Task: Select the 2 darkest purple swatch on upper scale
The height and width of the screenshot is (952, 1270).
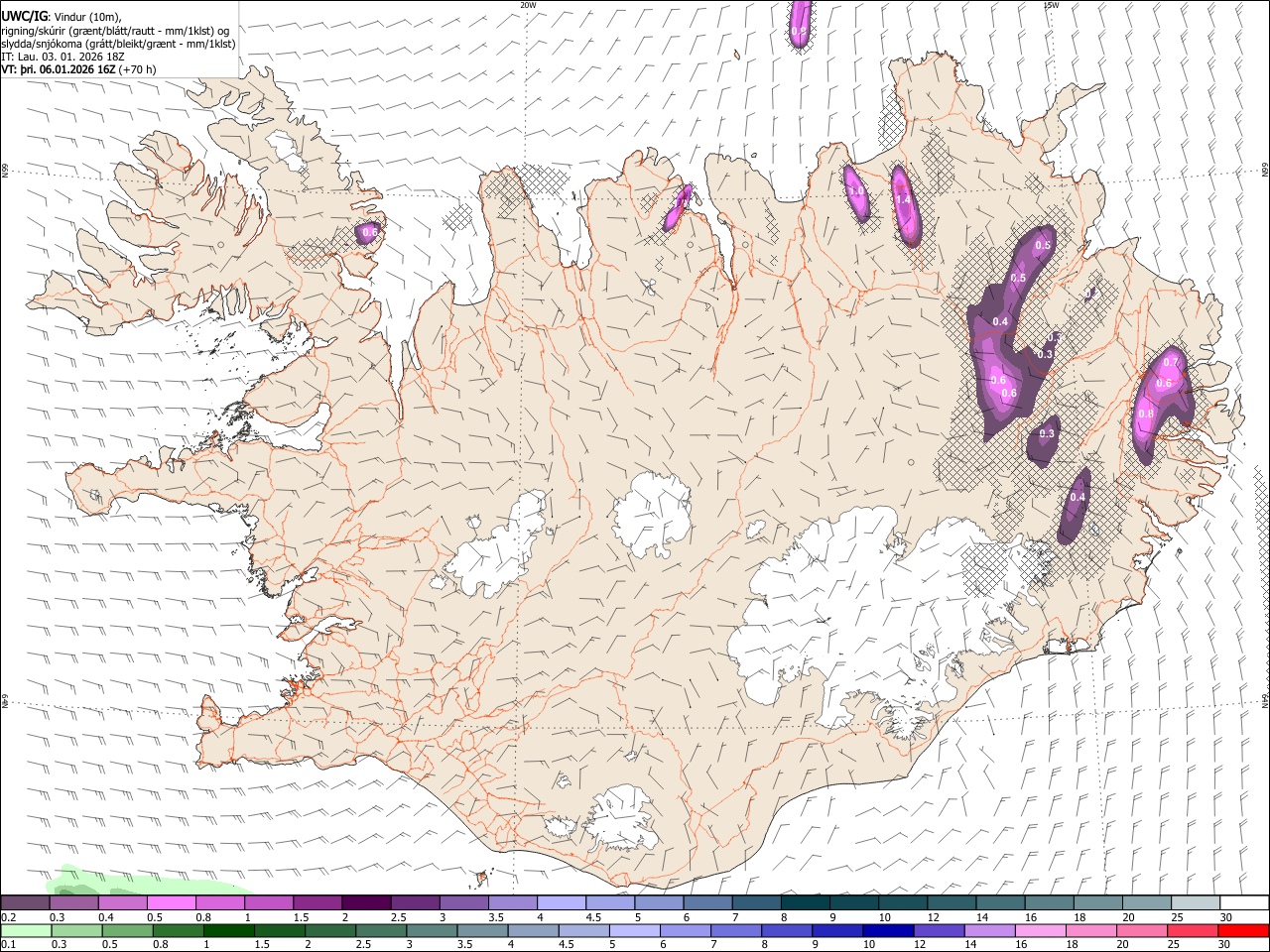Action: click(366, 902)
